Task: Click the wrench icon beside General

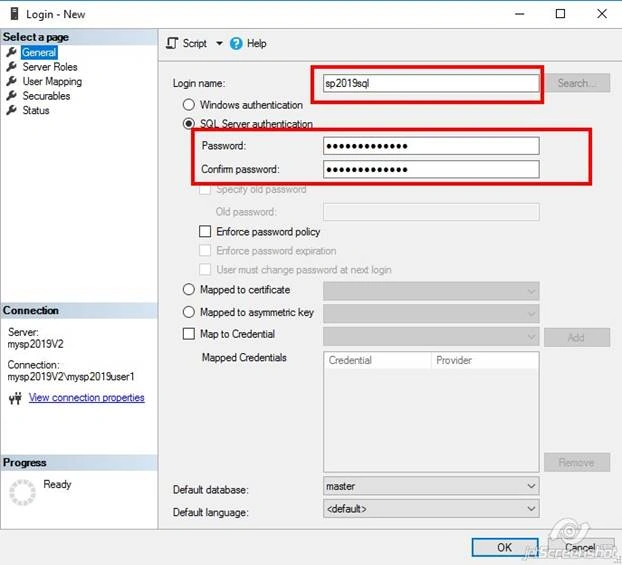Action: (12, 52)
